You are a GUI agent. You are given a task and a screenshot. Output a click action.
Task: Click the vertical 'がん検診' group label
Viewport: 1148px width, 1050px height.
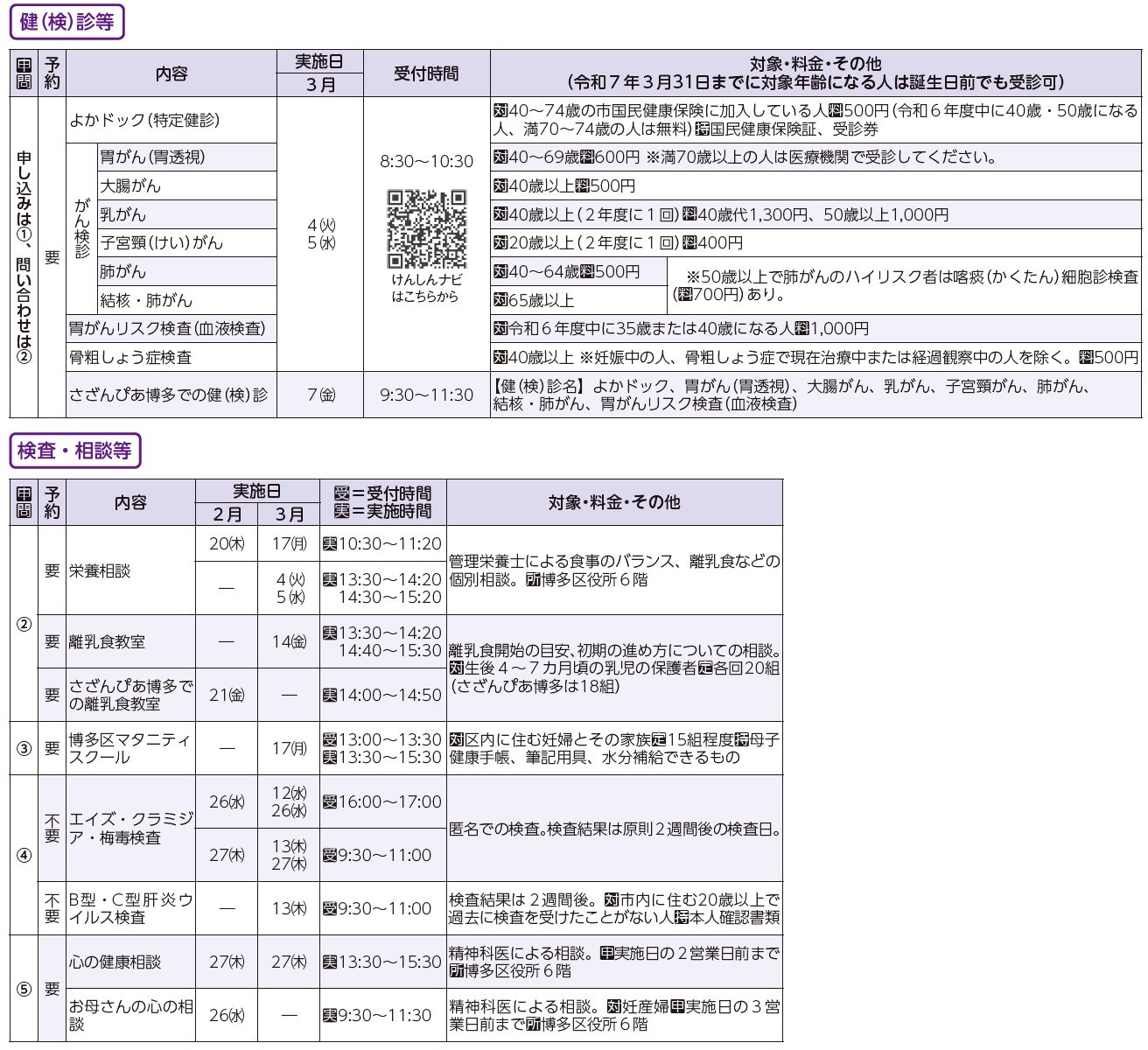(81, 227)
